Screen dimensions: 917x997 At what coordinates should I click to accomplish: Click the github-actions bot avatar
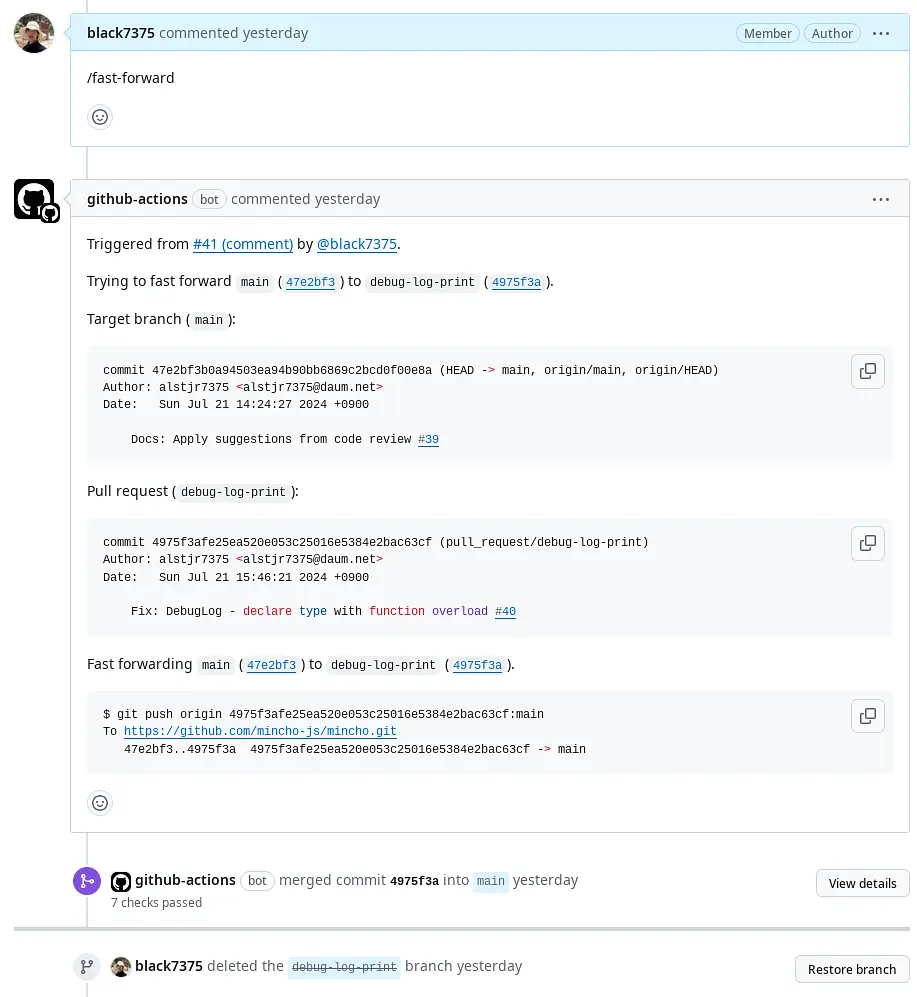36,200
